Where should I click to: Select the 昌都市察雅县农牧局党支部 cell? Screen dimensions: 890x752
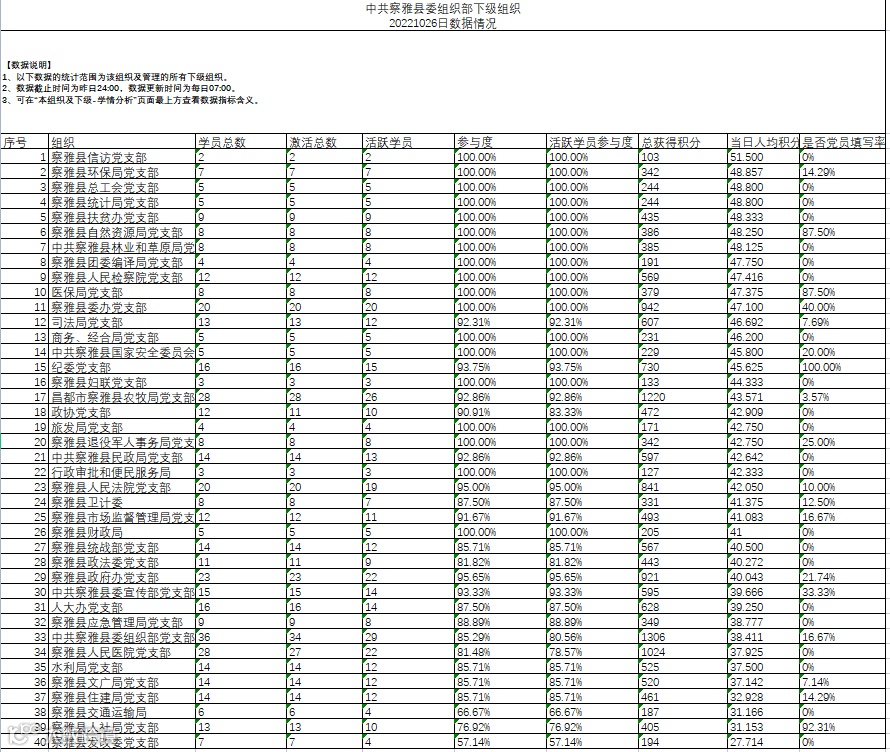[121, 397]
